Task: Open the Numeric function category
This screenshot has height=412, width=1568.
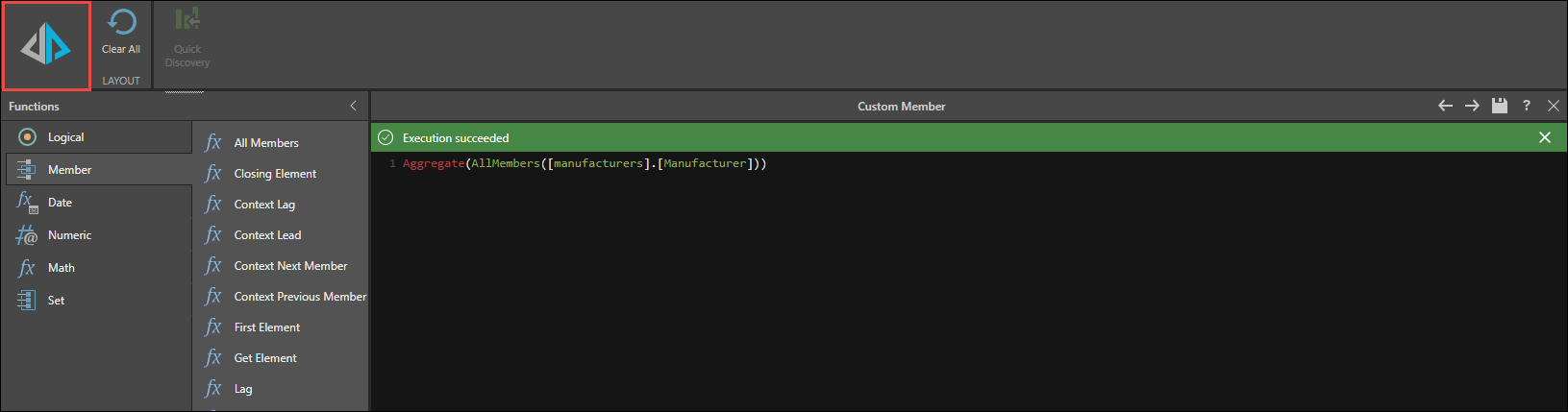Action: click(x=69, y=235)
